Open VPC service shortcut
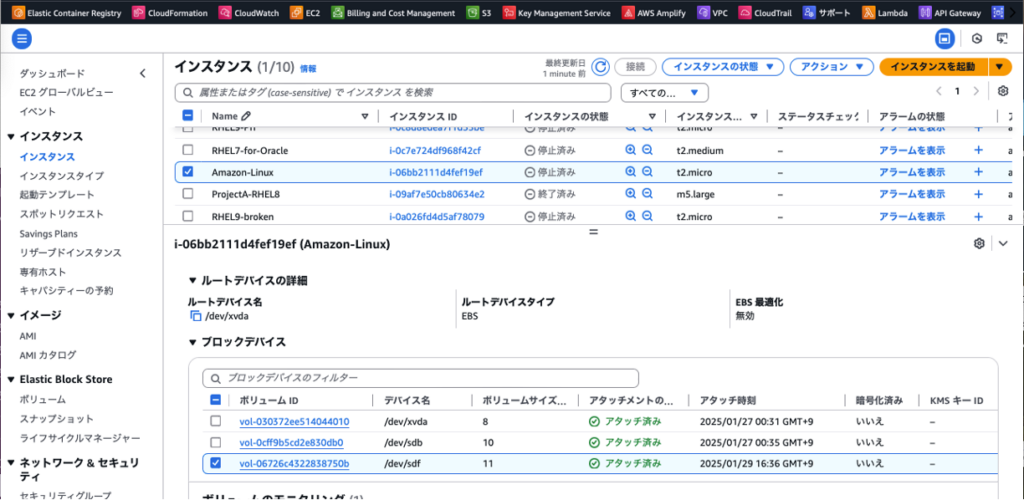Viewport: 1024px width, 500px height. coord(713,12)
